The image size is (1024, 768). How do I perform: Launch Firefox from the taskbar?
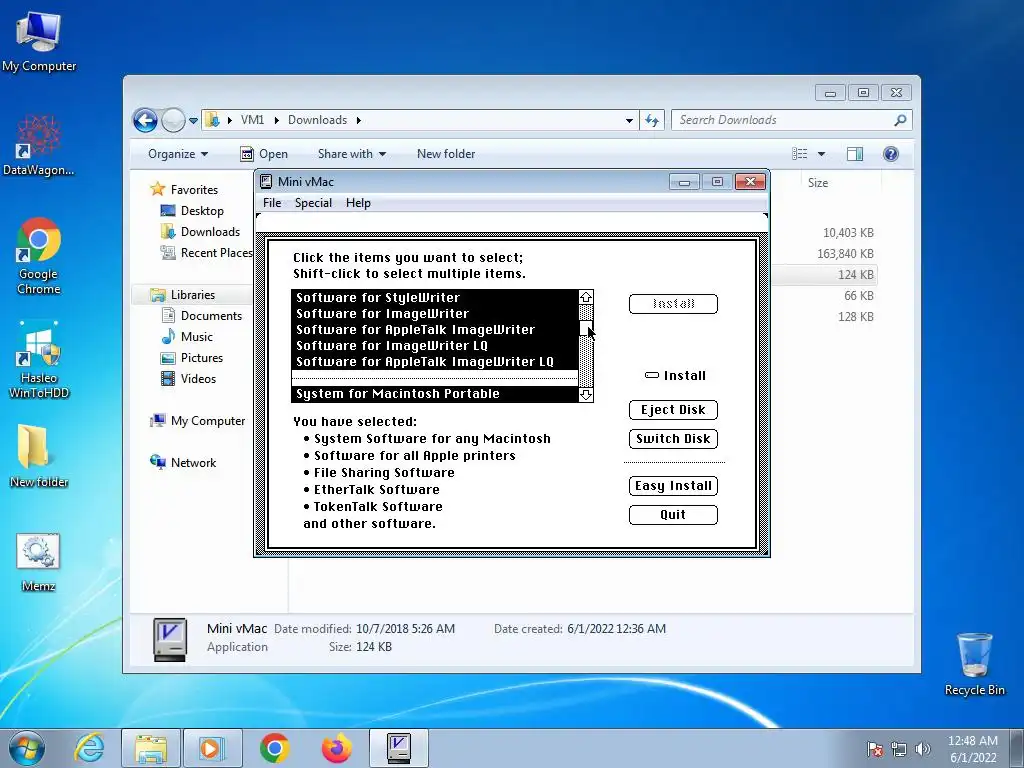pos(336,748)
